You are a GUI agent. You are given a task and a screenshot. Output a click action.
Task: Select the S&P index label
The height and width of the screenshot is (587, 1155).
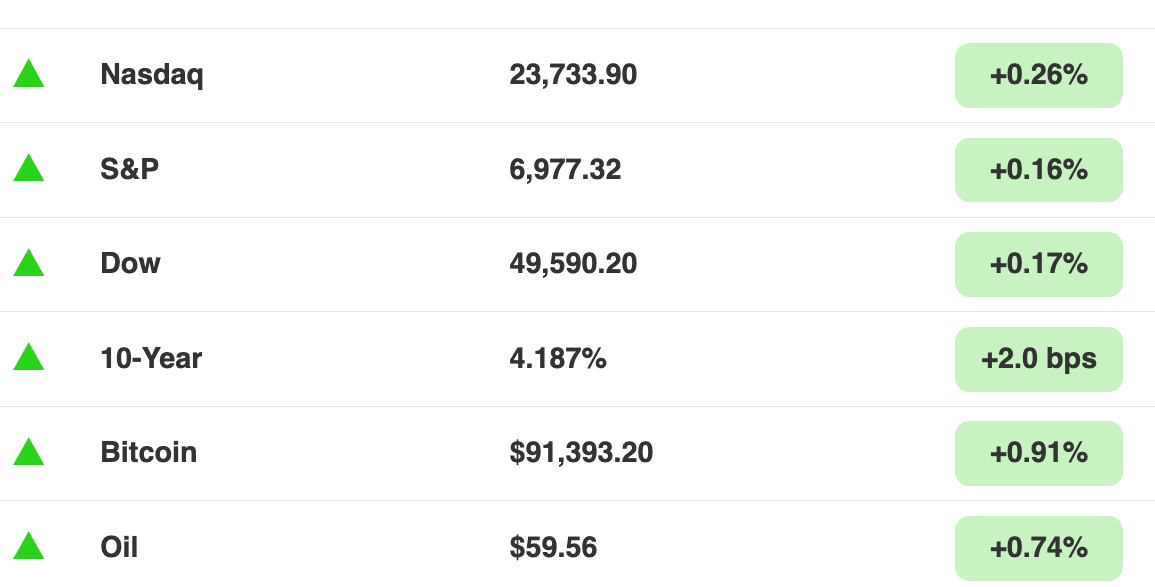click(x=130, y=169)
